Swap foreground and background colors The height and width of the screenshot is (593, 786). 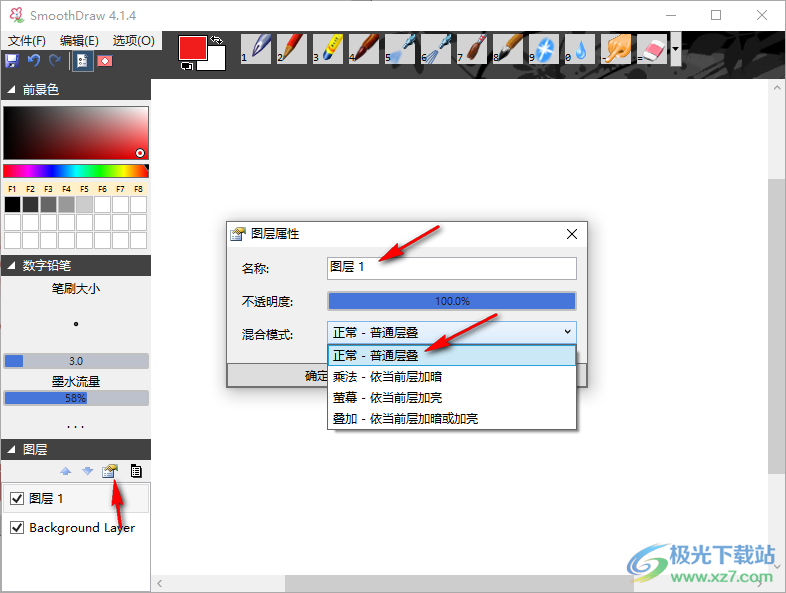coord(217,40)
